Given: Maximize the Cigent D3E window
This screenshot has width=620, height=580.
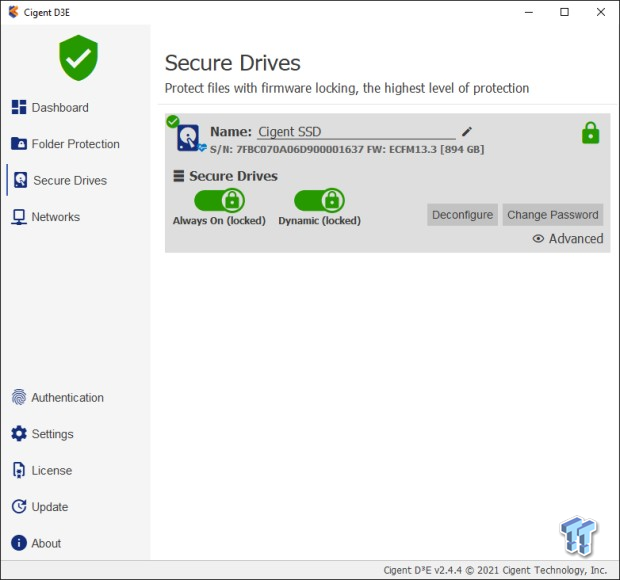Looking at the screenshot, I should click(x=565, y=12).
